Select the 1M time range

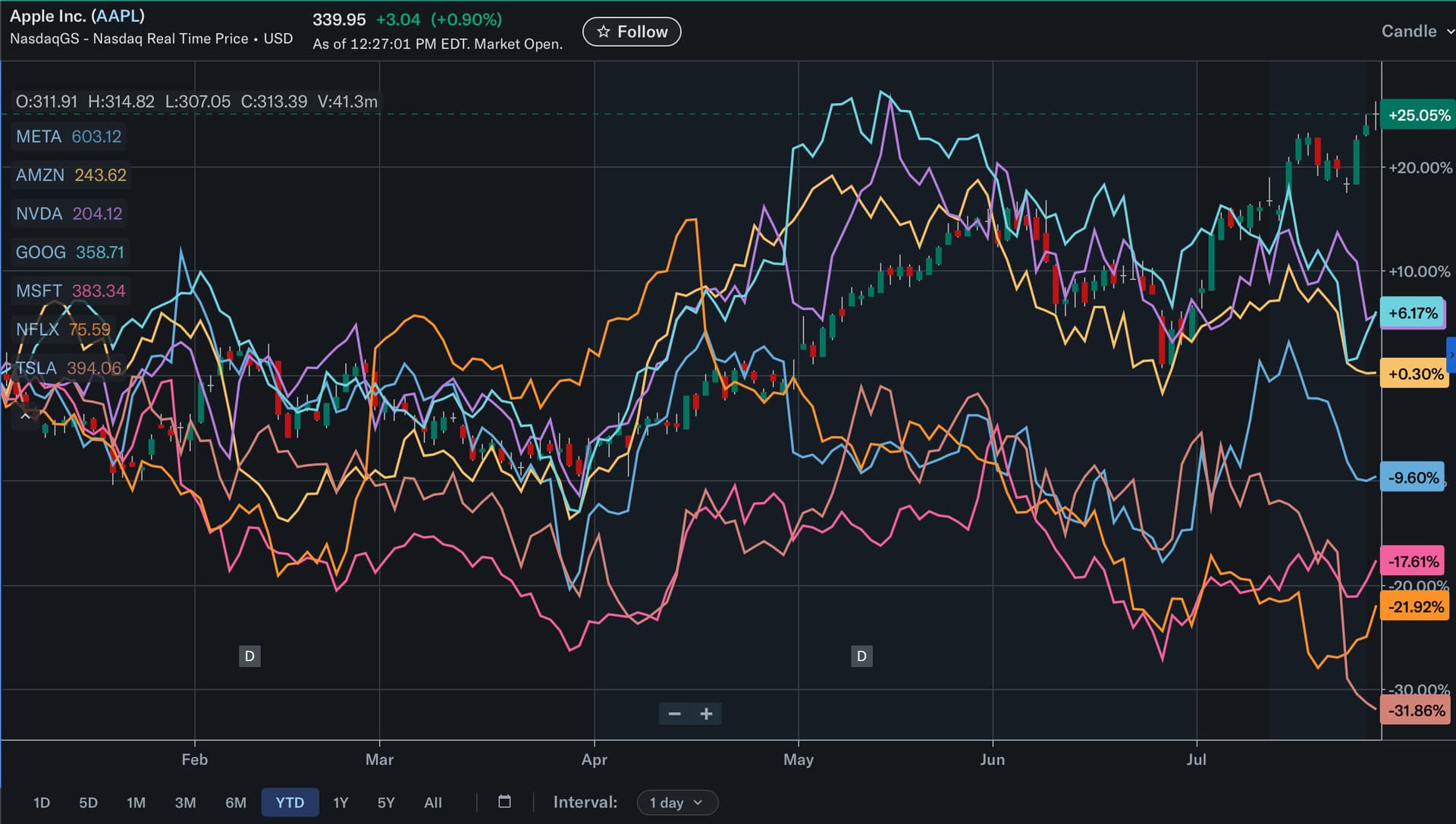click(136, 803)
